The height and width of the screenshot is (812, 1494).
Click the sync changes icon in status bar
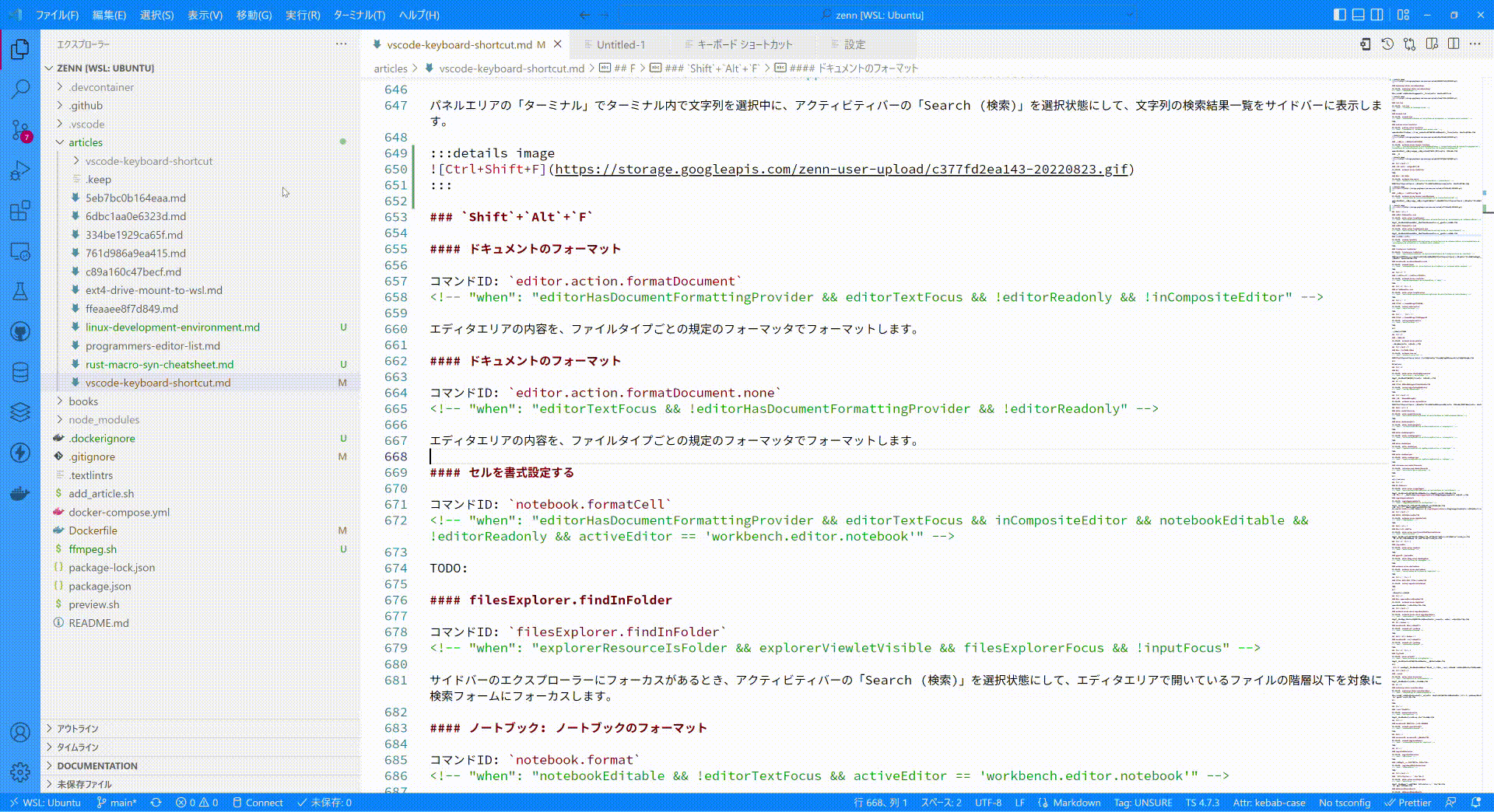(x=156, y=803)
